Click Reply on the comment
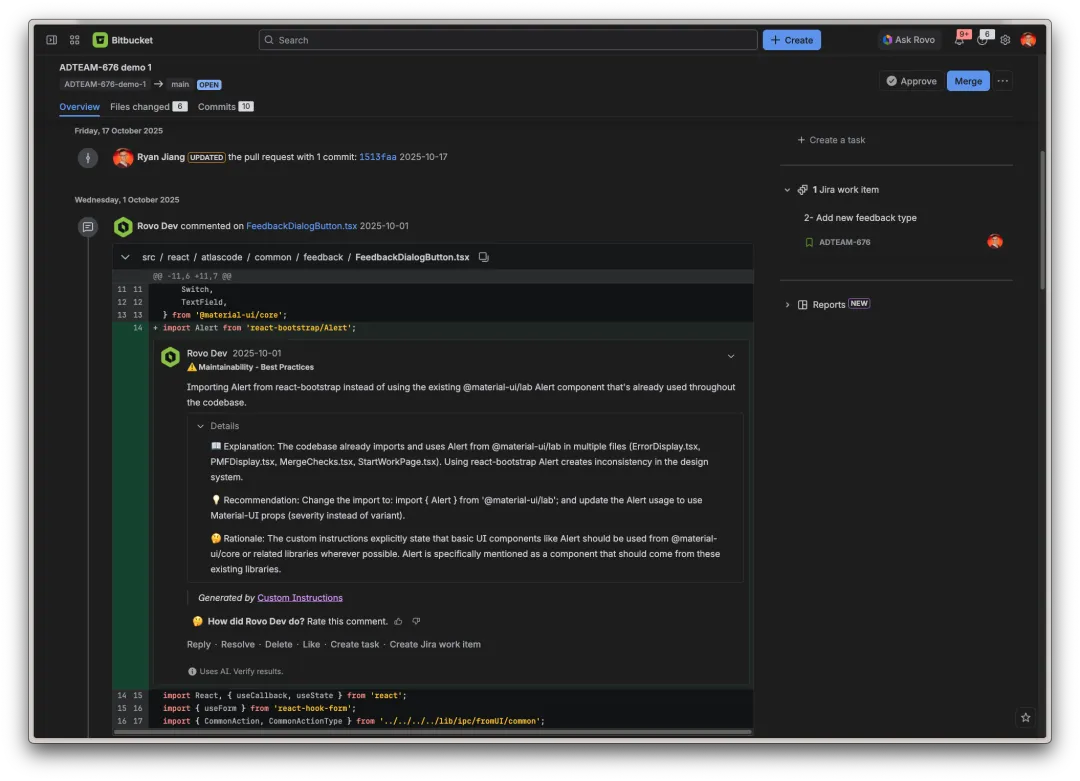Image resolution: width=1080 pixels, height=781 pixels. 198,645
